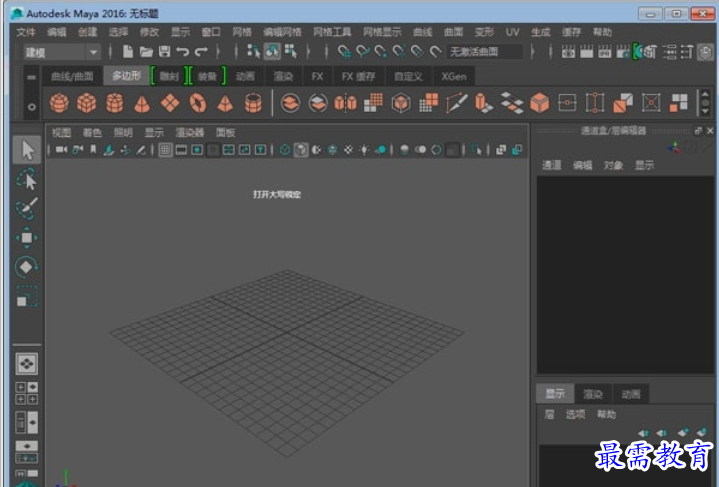Toggle the film gate display
The image size is (719, 487).
[x=181, y=150]
